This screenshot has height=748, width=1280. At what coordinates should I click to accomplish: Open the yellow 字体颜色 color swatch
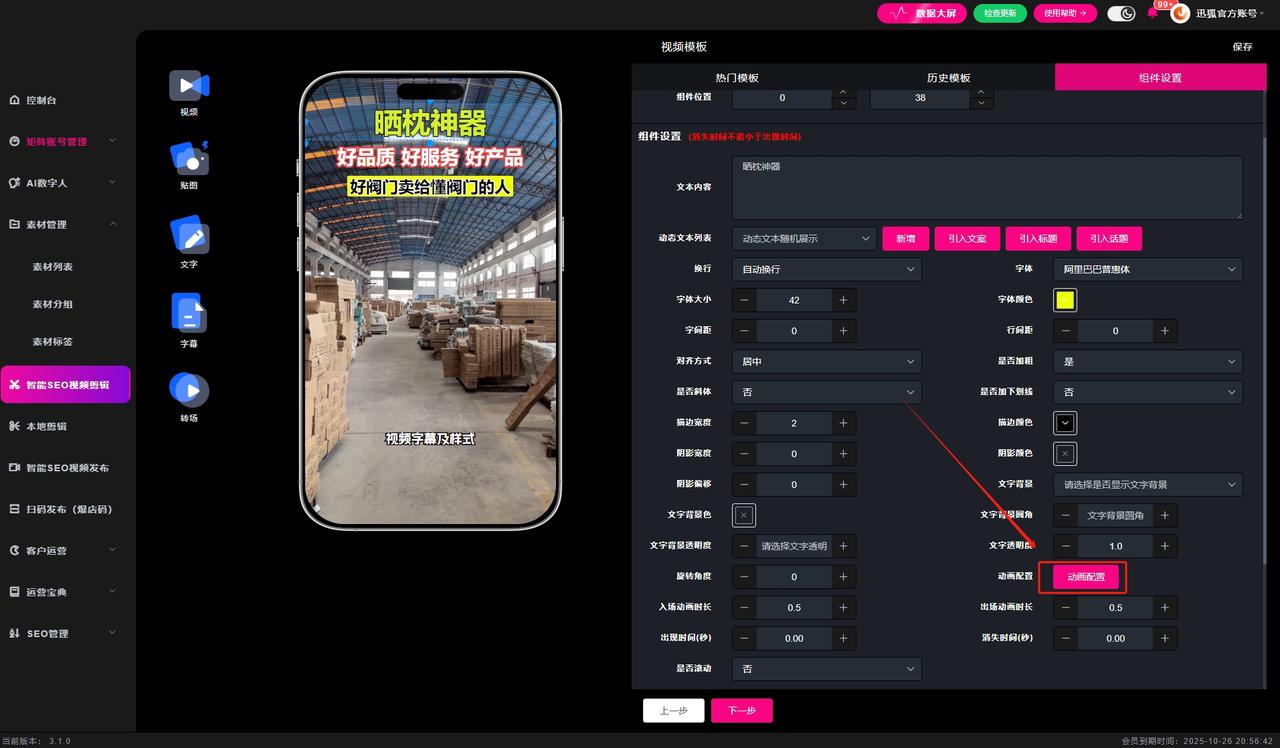[1065, 300]
